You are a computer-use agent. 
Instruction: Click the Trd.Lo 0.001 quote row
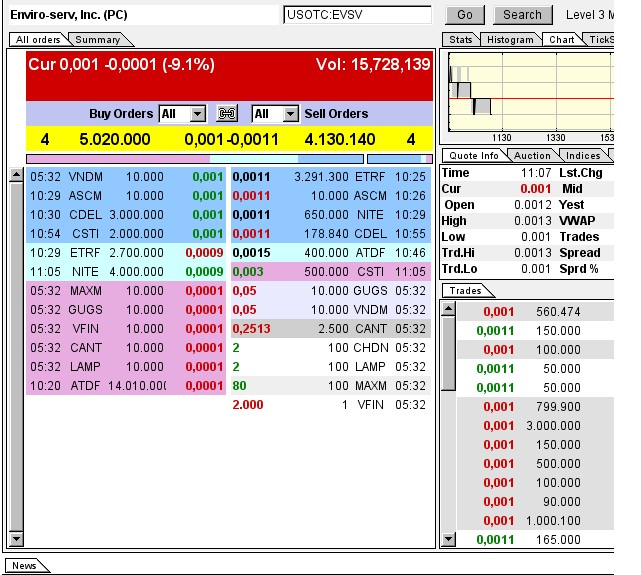point(499,269)
